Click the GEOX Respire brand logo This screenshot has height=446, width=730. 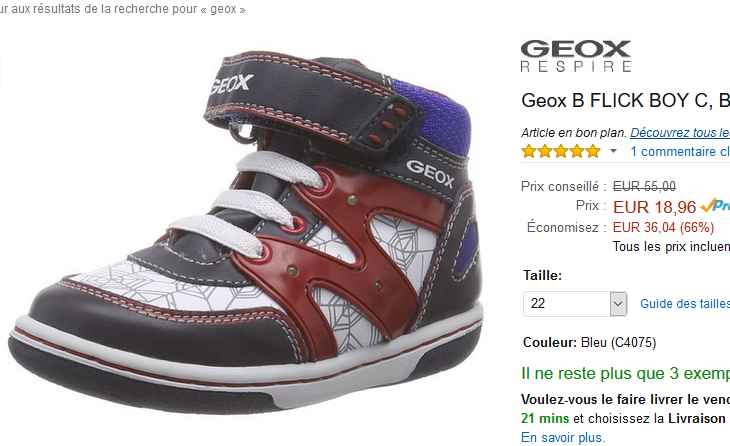coord(576,56)
